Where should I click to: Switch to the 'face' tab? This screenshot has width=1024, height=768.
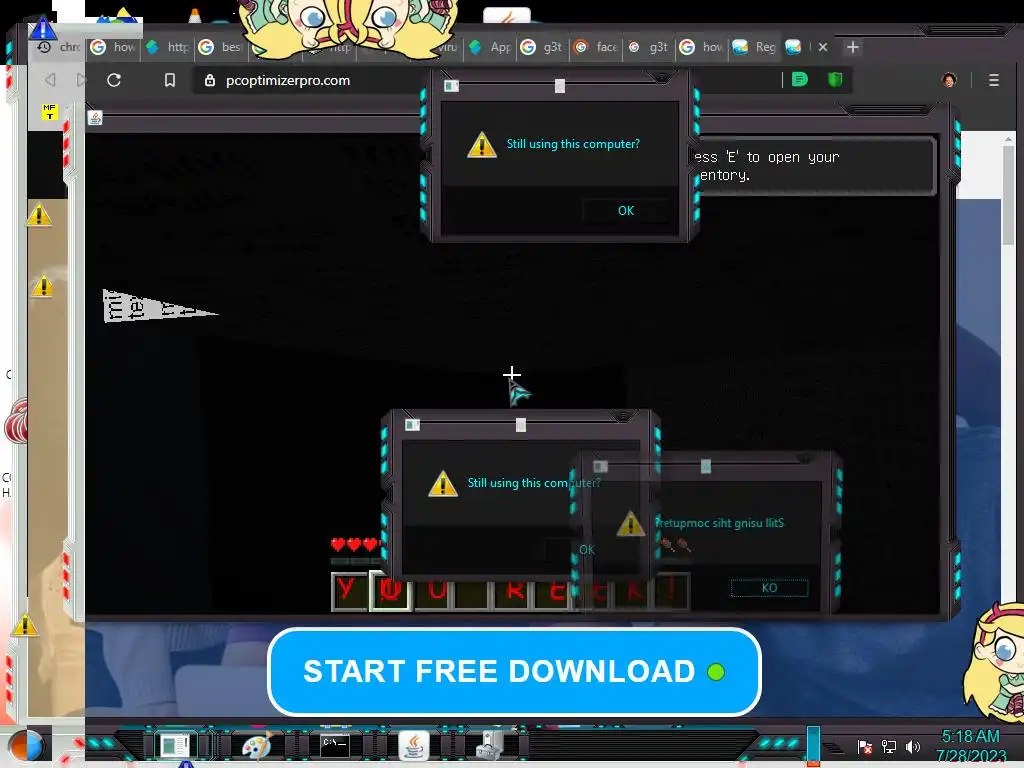596,47
